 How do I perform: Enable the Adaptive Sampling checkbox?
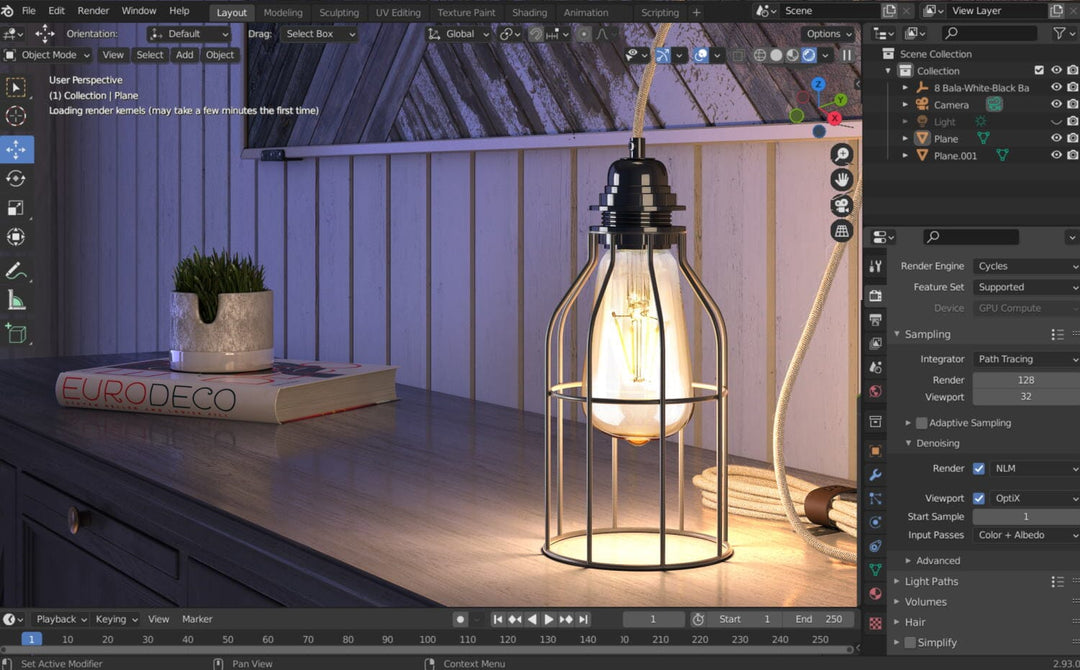(x=921, y=422)
